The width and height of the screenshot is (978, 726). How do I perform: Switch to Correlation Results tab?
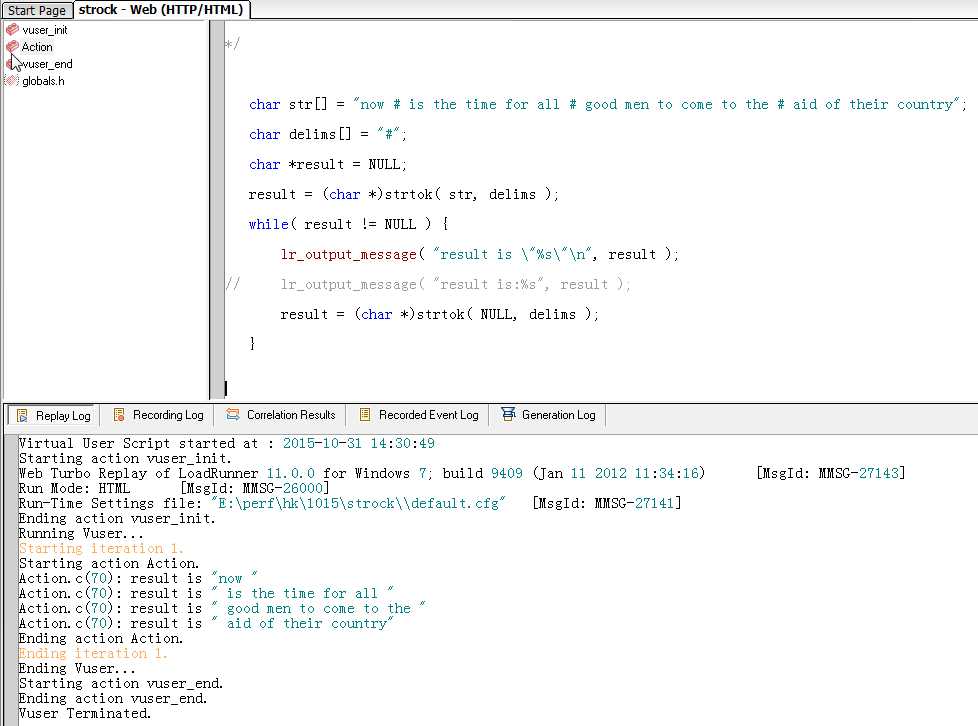click(x=281, y=415)
